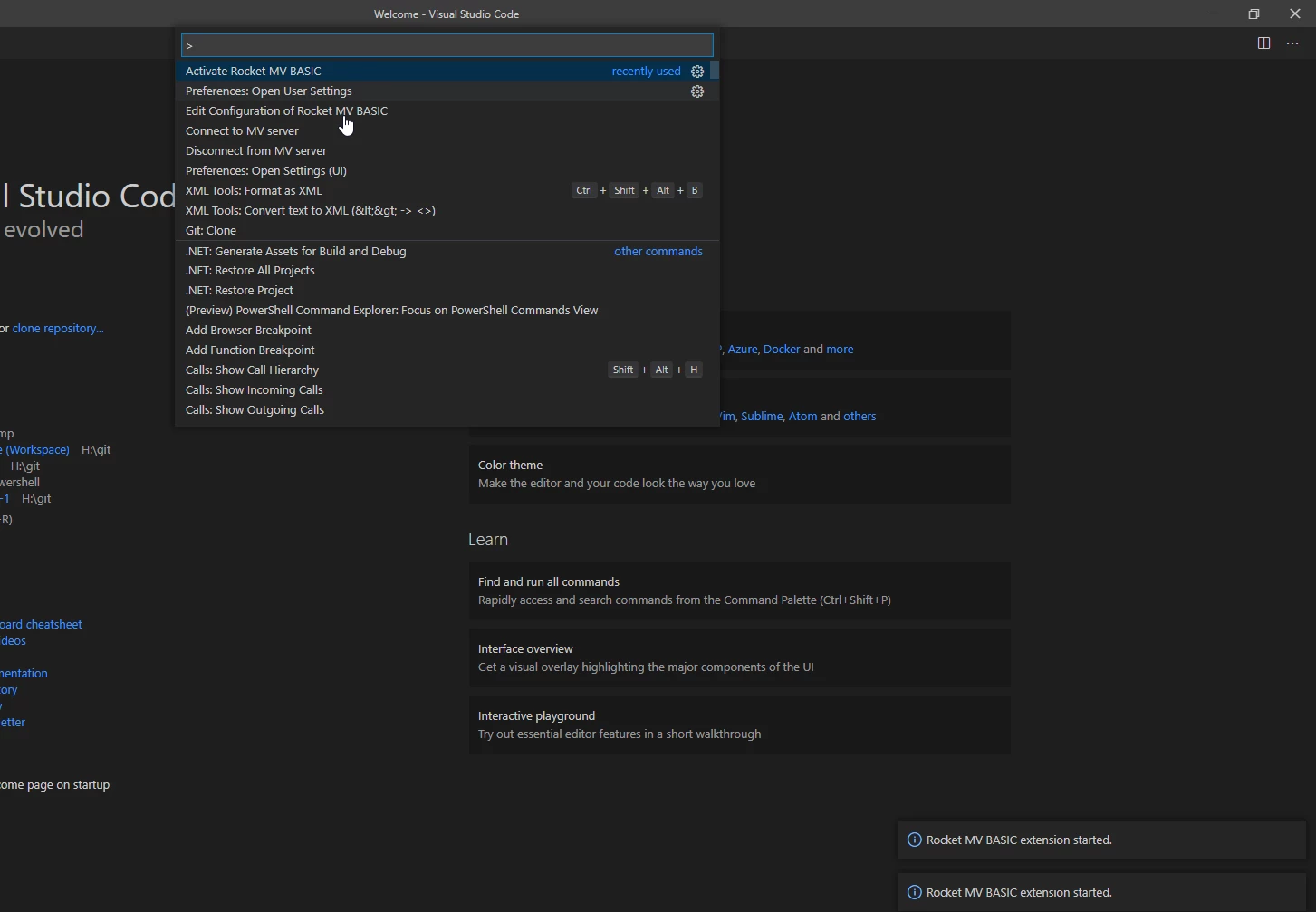Open the Azure tools link

point(742,349)
